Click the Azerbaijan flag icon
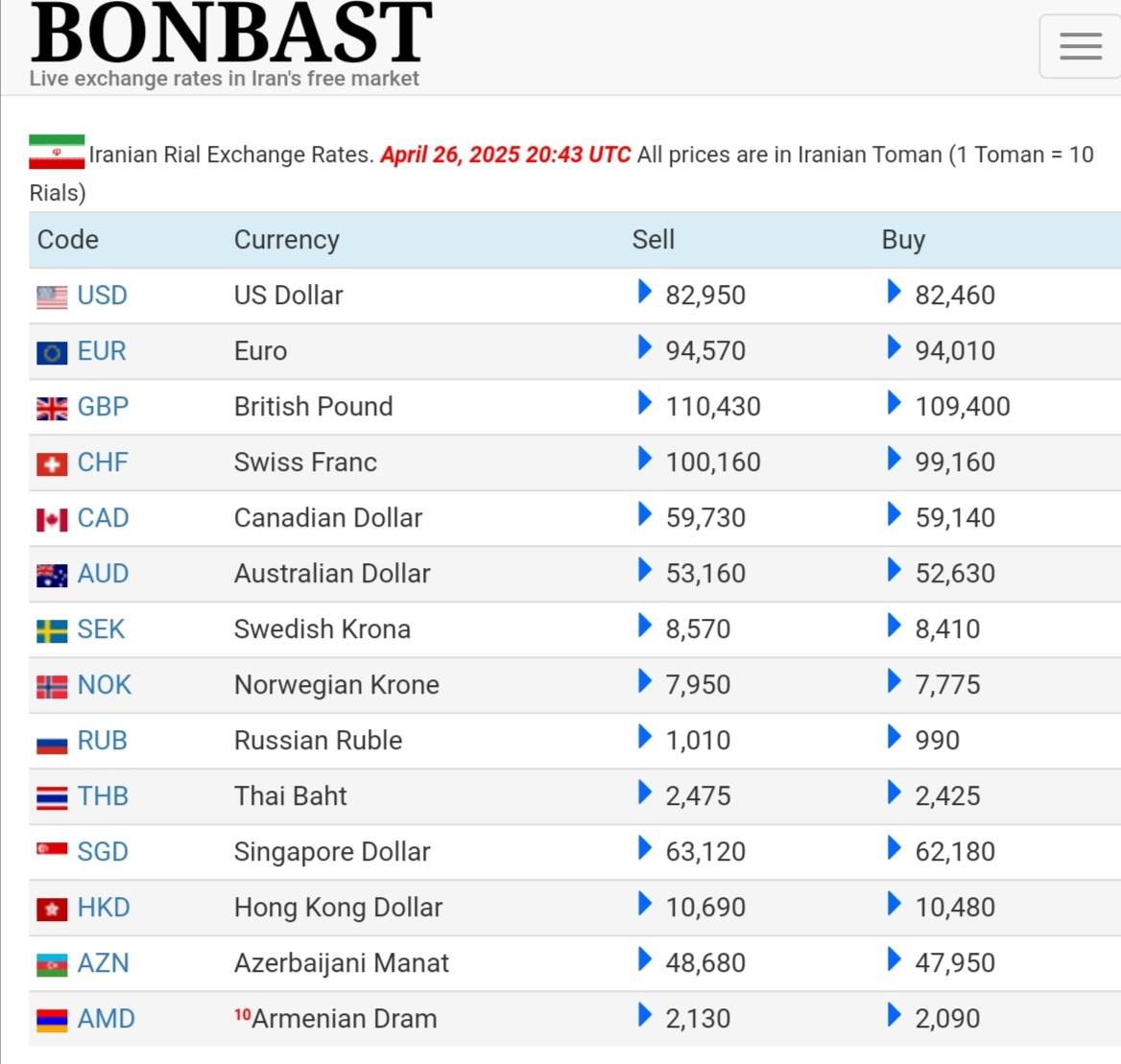The width and height of the screenshot is (1121, 1064). click(x=52, y=964)
